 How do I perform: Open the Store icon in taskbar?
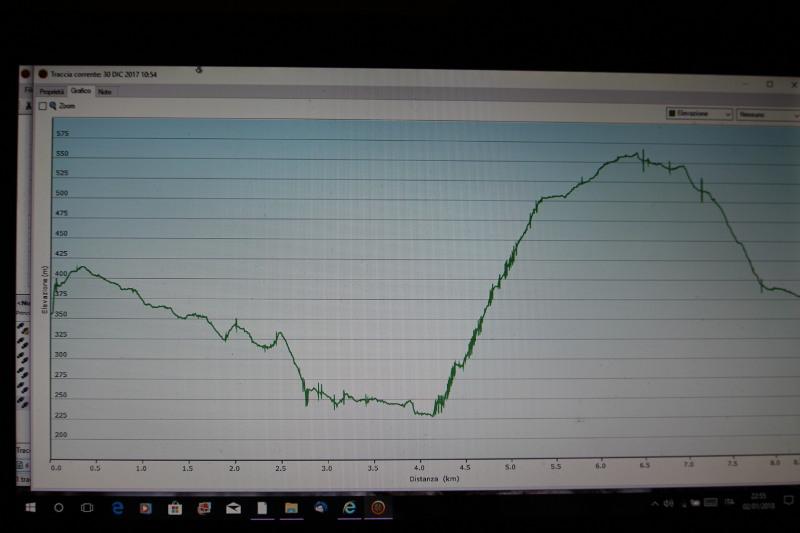click(175, 507)
